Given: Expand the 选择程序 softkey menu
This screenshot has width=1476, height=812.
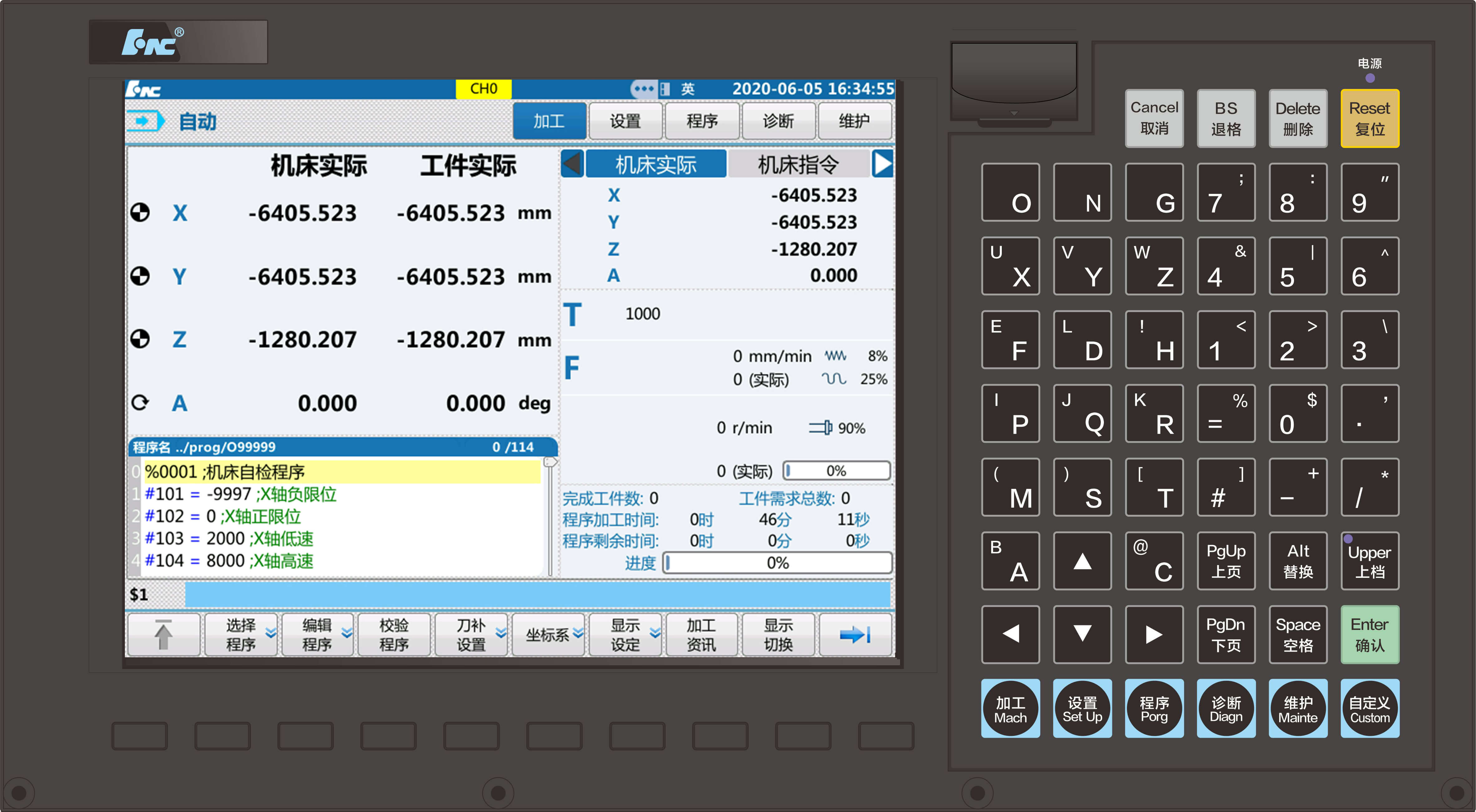Looking at the screenshot, I should tap(241, 634).
